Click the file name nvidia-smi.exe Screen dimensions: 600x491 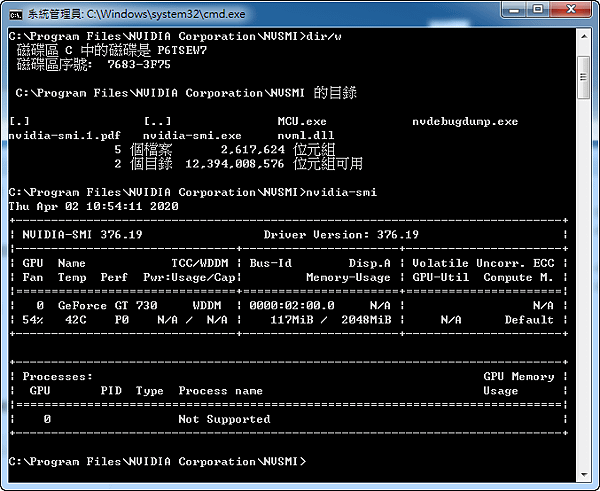click(192, 135)
